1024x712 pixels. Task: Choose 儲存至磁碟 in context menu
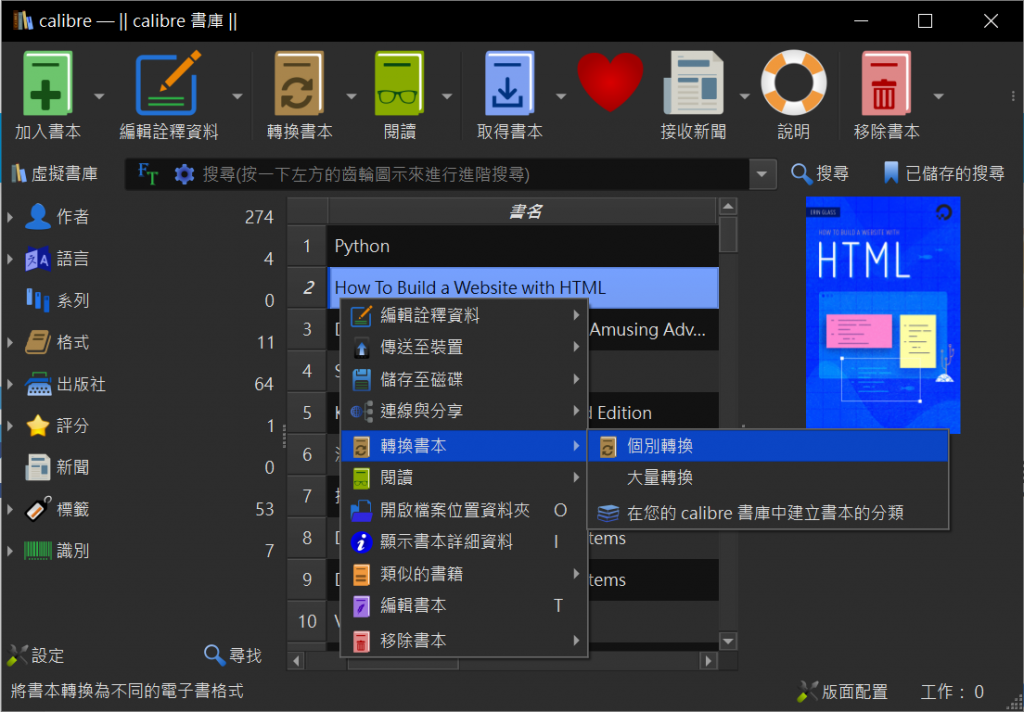click(x=464, y=379)
